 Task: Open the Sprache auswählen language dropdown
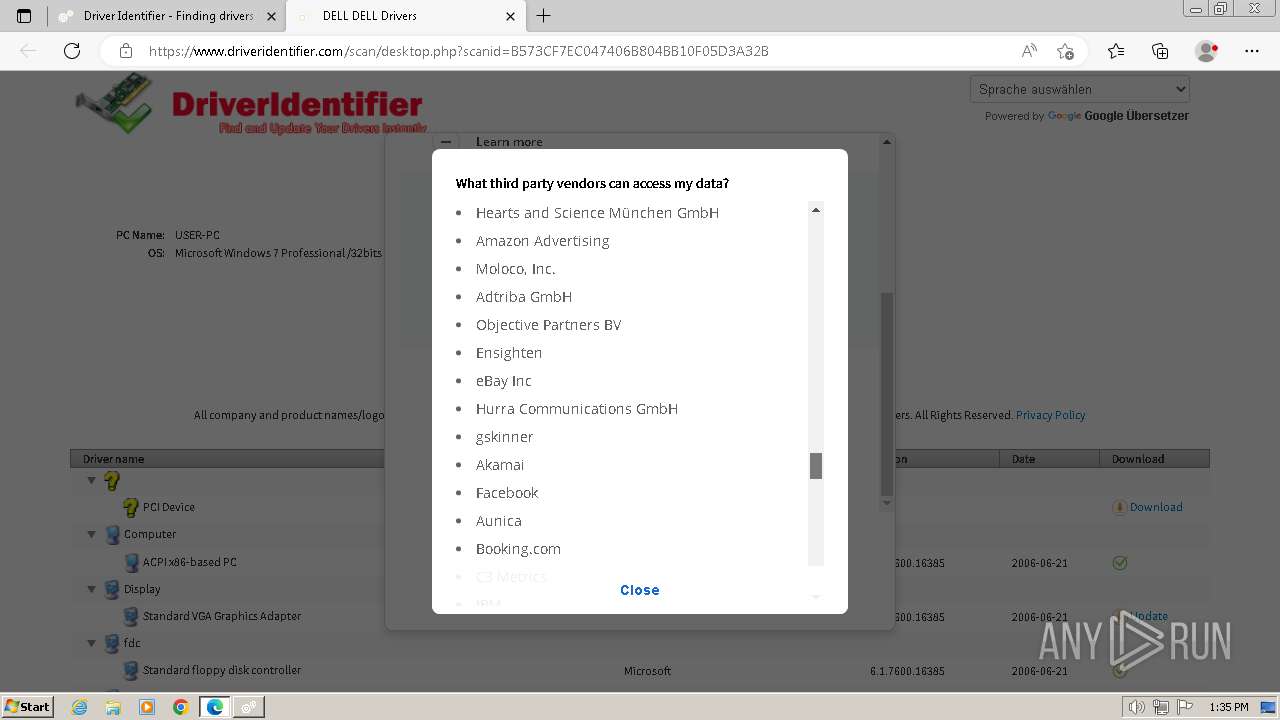click(1079, 89)
